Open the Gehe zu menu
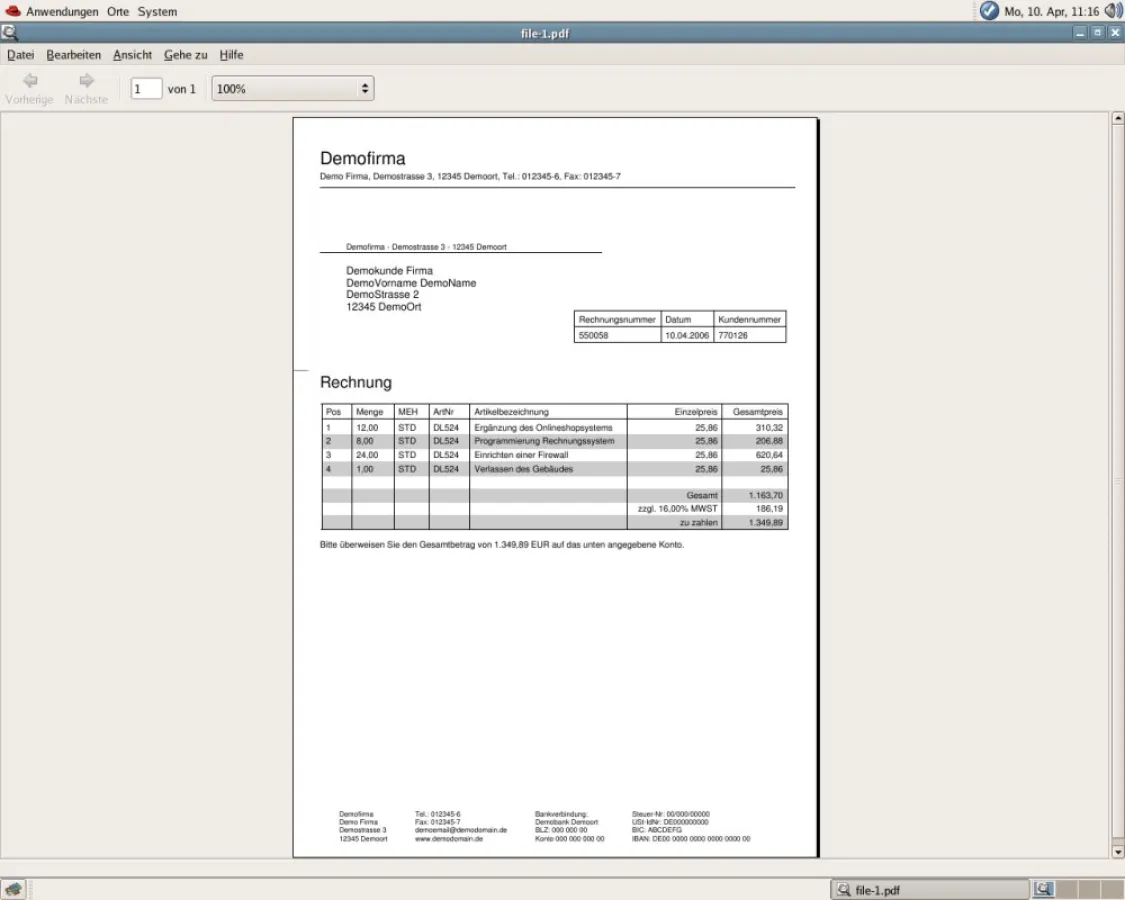The width and height of the screenshot is (1125, 900). (x=185, y=55)
